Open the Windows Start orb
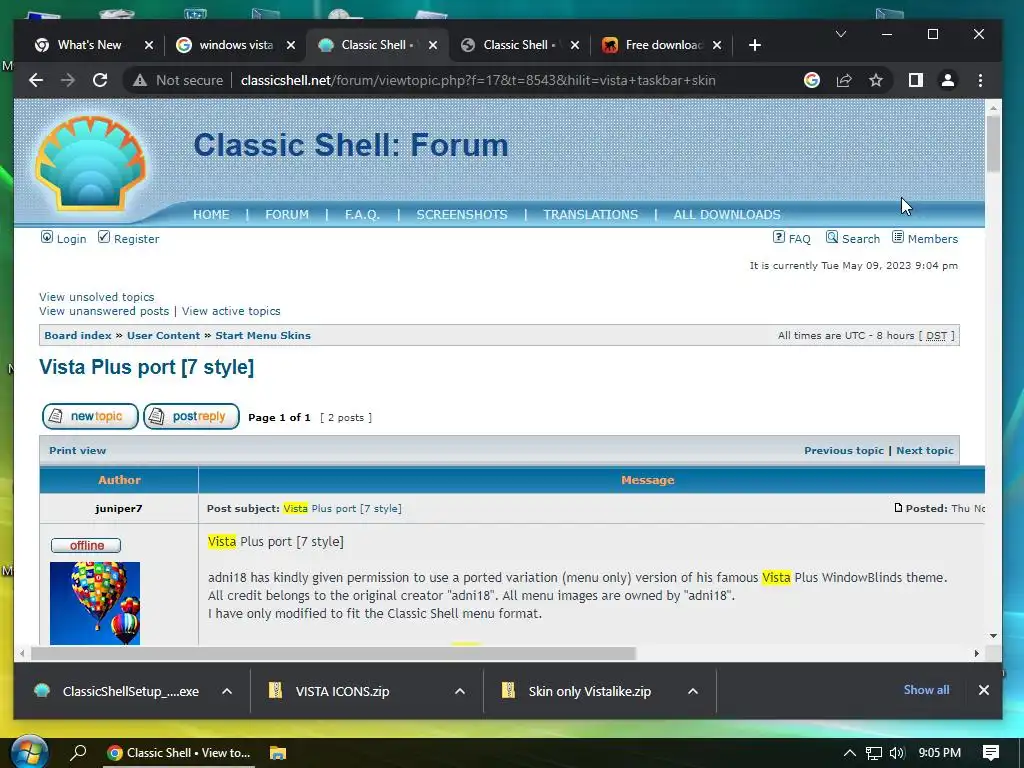This screenshot has width=1024, height=768. (29, 752)
